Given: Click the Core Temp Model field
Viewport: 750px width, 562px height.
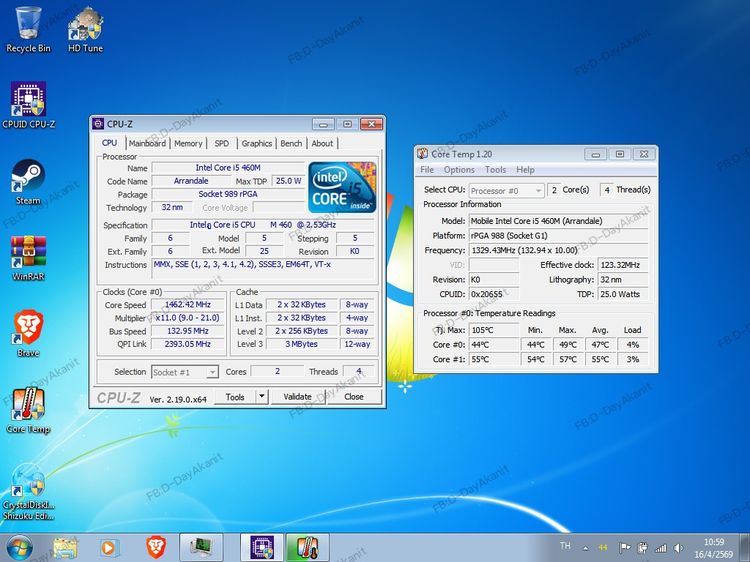Looking at the screenshot, I should click(x=558, y=221).
